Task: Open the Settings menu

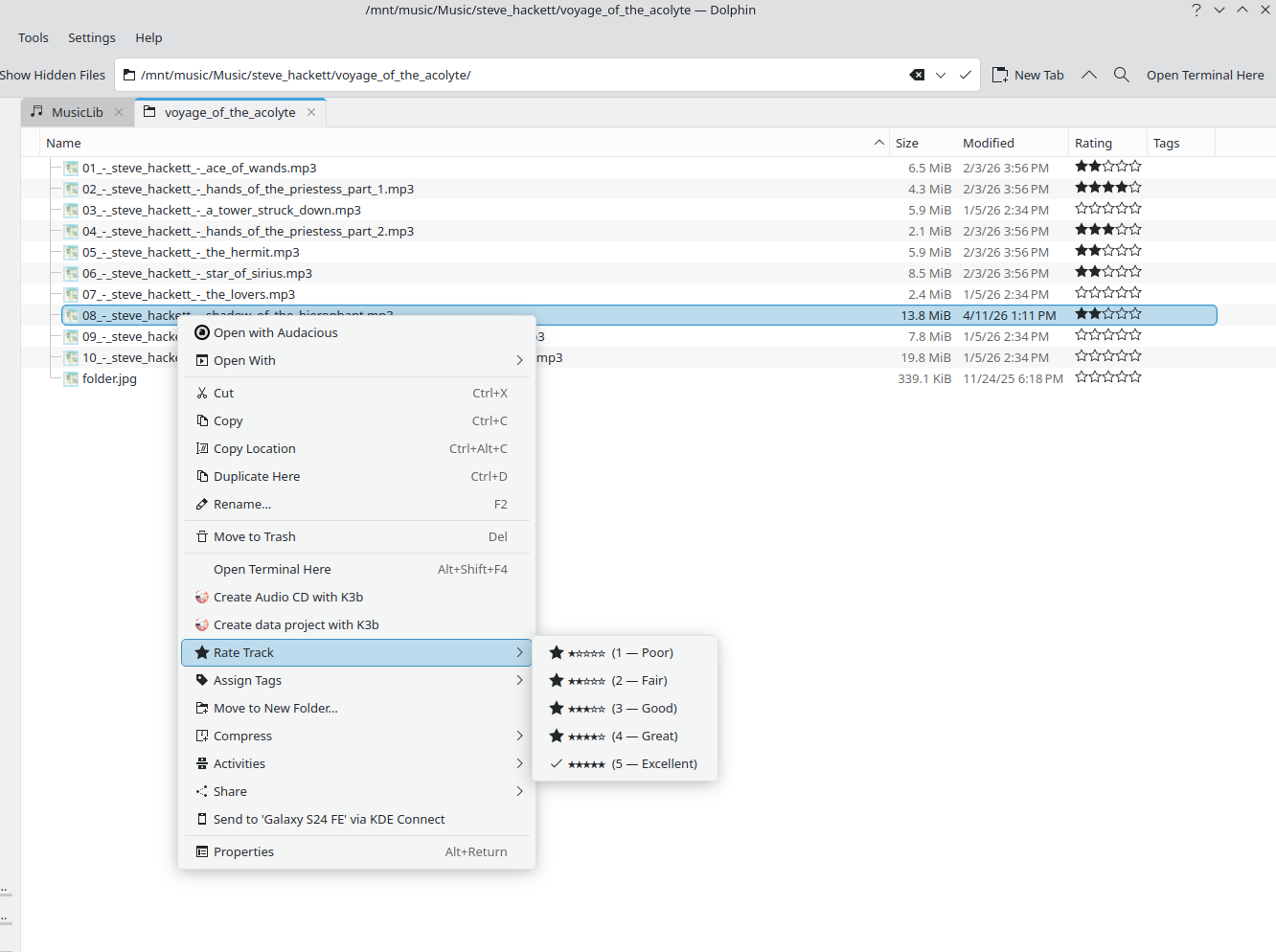Action: [92, 37]
